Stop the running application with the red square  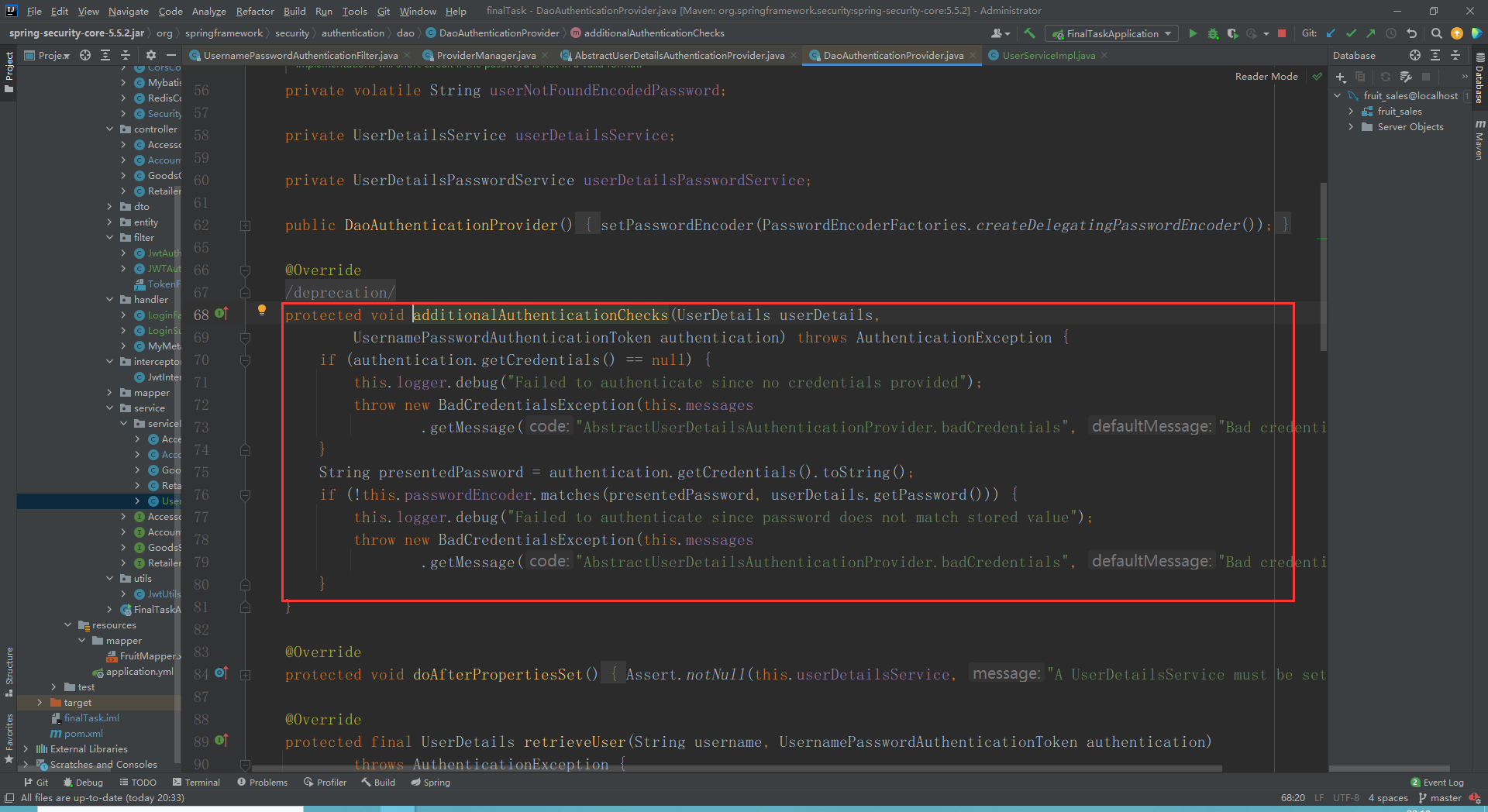[1282, 33]
